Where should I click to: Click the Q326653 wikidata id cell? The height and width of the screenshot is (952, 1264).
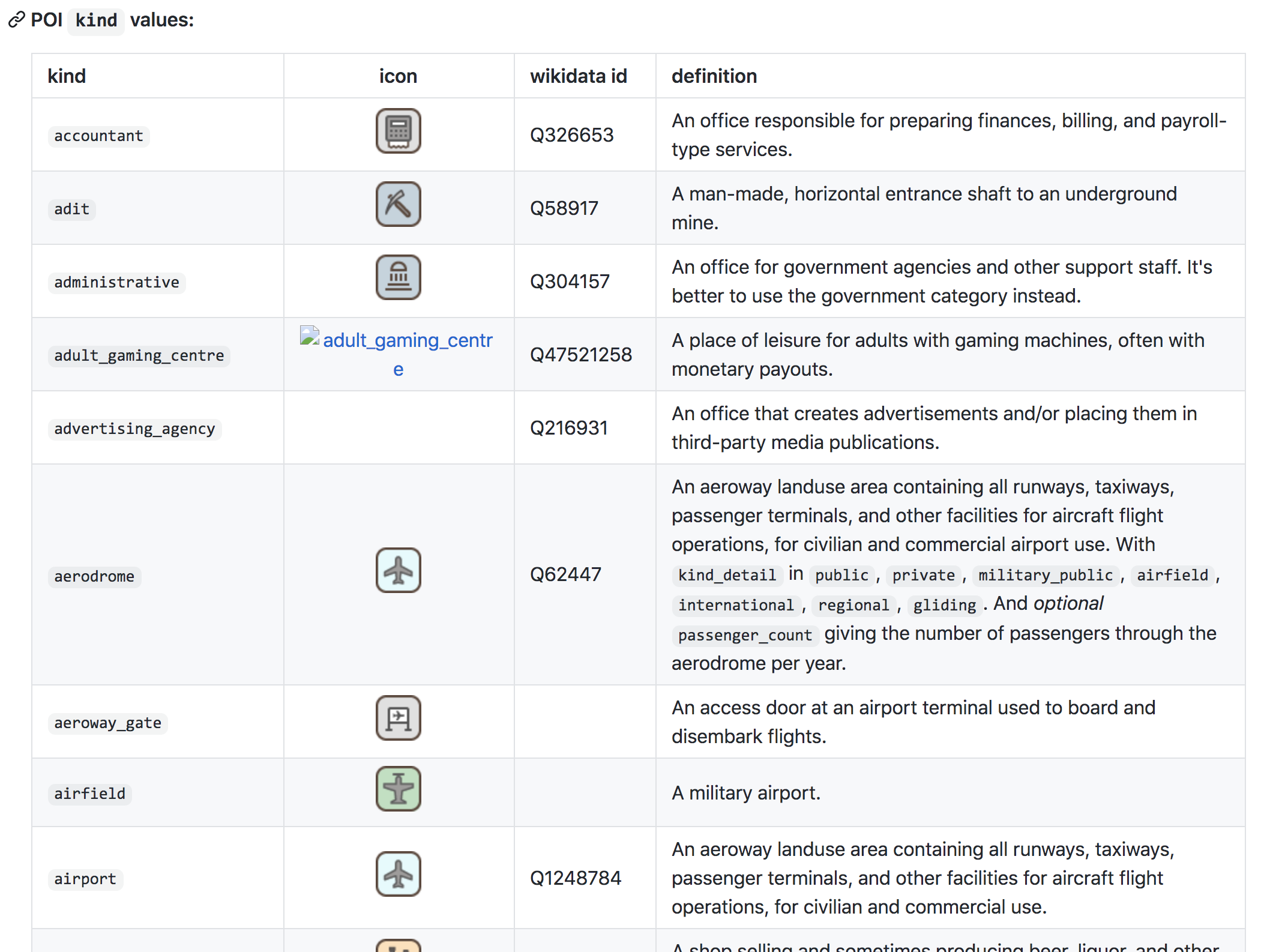571,135
